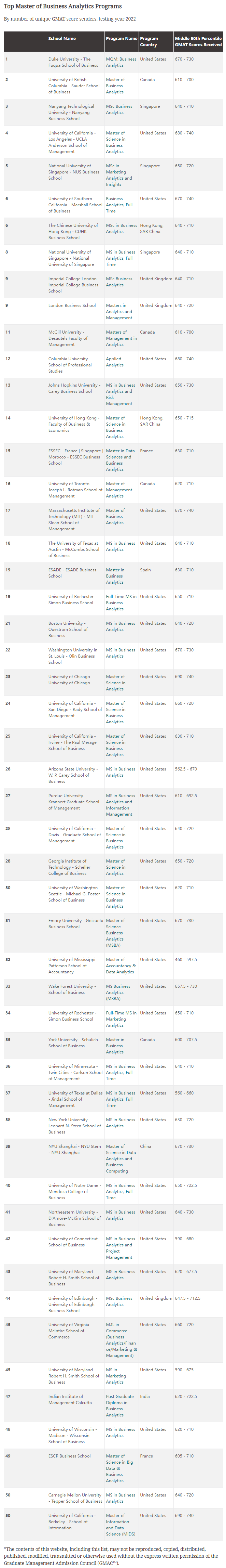The image size is (226, 1568).
Task: Open Duke University Fuqua School of Business link
Action: (x=73, y=62)
